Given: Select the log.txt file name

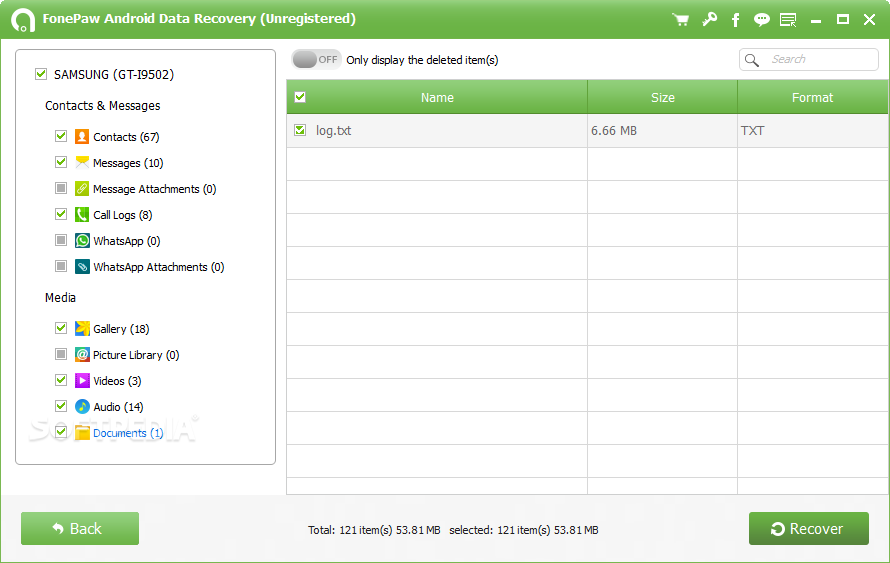Looking at the screenshot, I should coord(333,131).
